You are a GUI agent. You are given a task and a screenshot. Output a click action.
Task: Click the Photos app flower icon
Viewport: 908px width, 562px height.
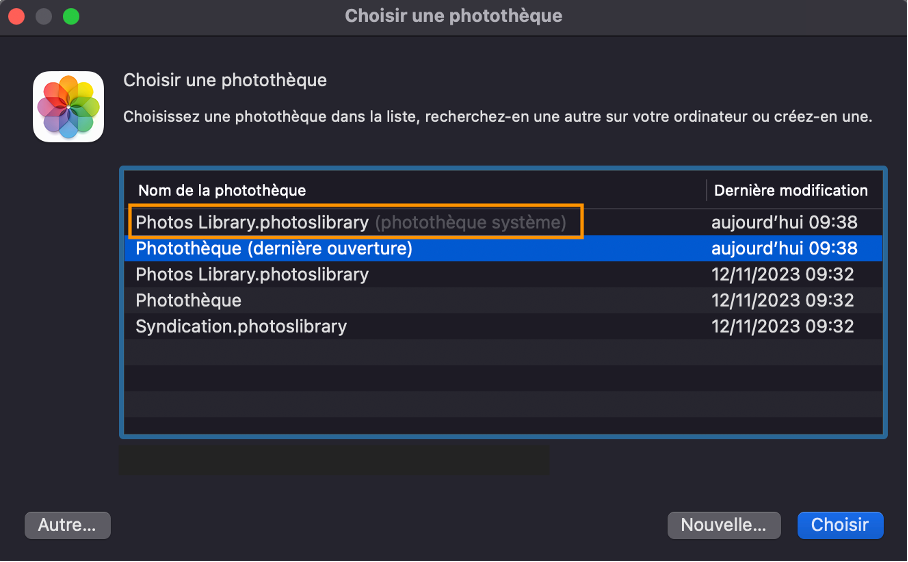pyautogui.click(x=68, y=106)
